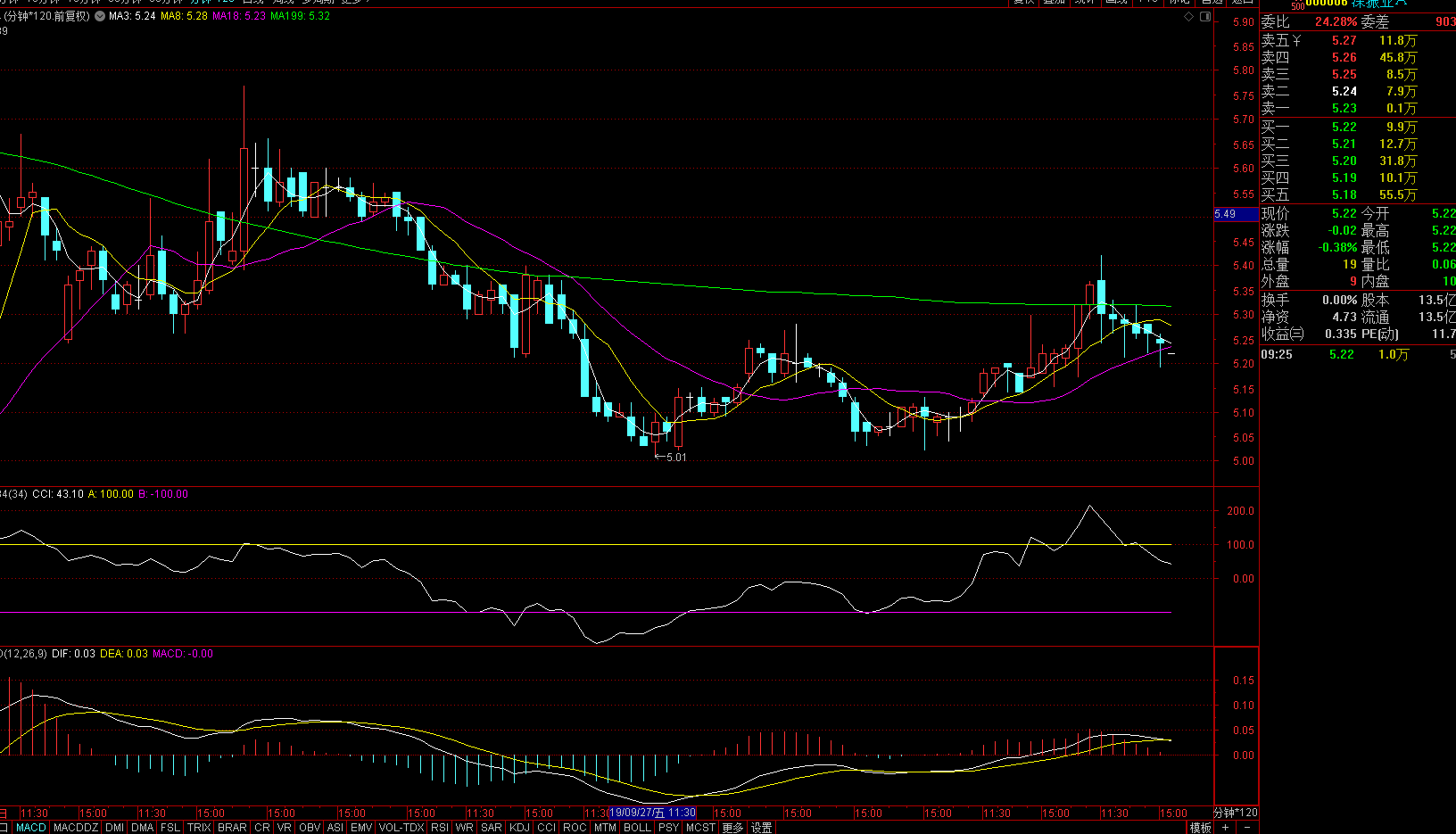Choose the WR indicator tab
The width and height of the screenshot is (1456, 834).
point(465,828)
